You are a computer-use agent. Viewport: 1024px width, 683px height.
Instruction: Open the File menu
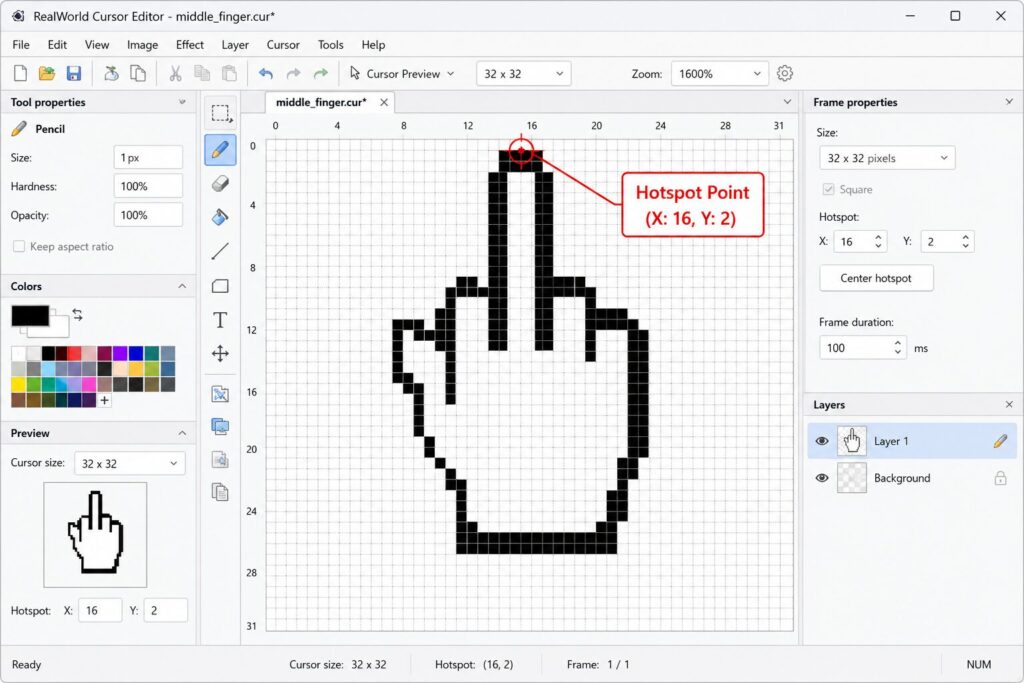pos(21,44)
